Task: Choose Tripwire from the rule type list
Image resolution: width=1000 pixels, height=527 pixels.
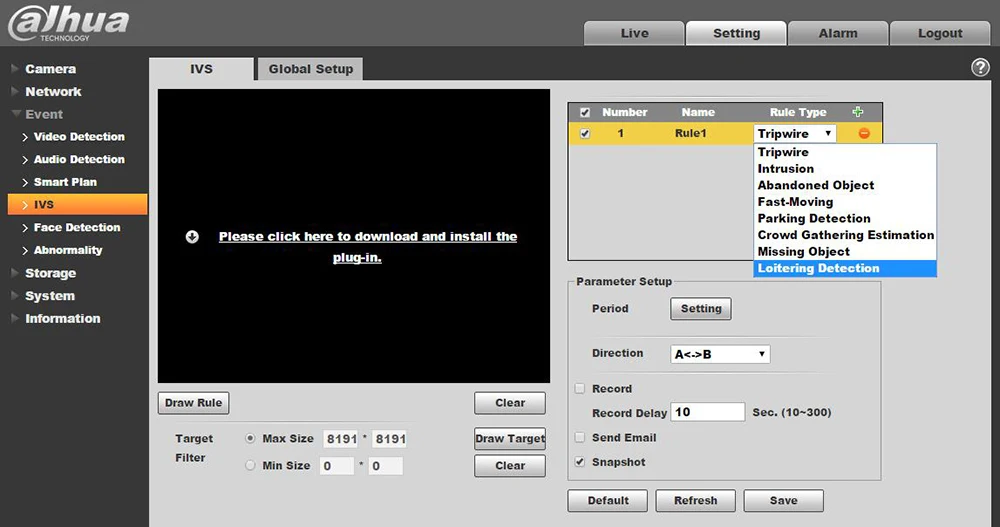Action: pyautogui.click(x=845, y=152)
